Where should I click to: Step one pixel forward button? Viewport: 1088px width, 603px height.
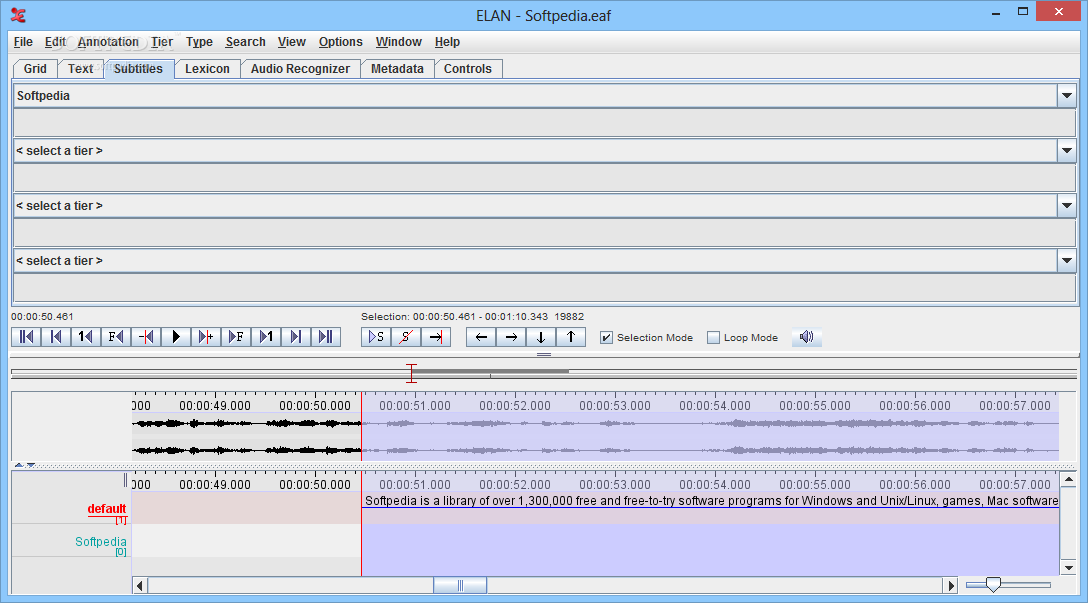pyautogui.click(x=205, y=337)
